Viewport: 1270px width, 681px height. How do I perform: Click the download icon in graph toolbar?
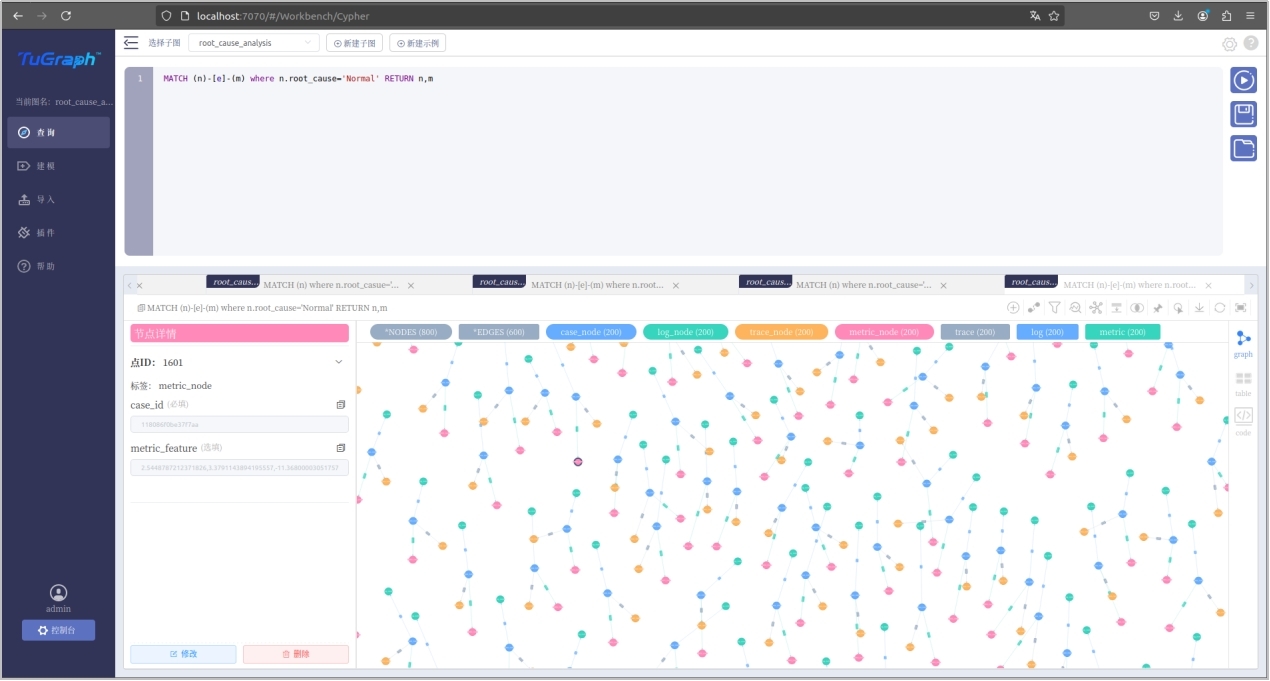point(1199,308)
